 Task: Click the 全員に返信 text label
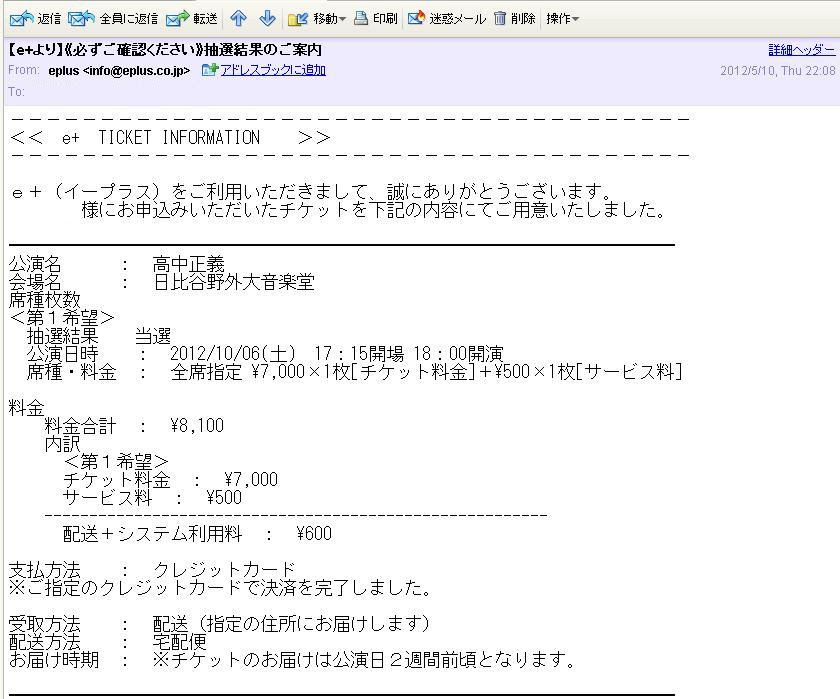(x=129, y=19)
